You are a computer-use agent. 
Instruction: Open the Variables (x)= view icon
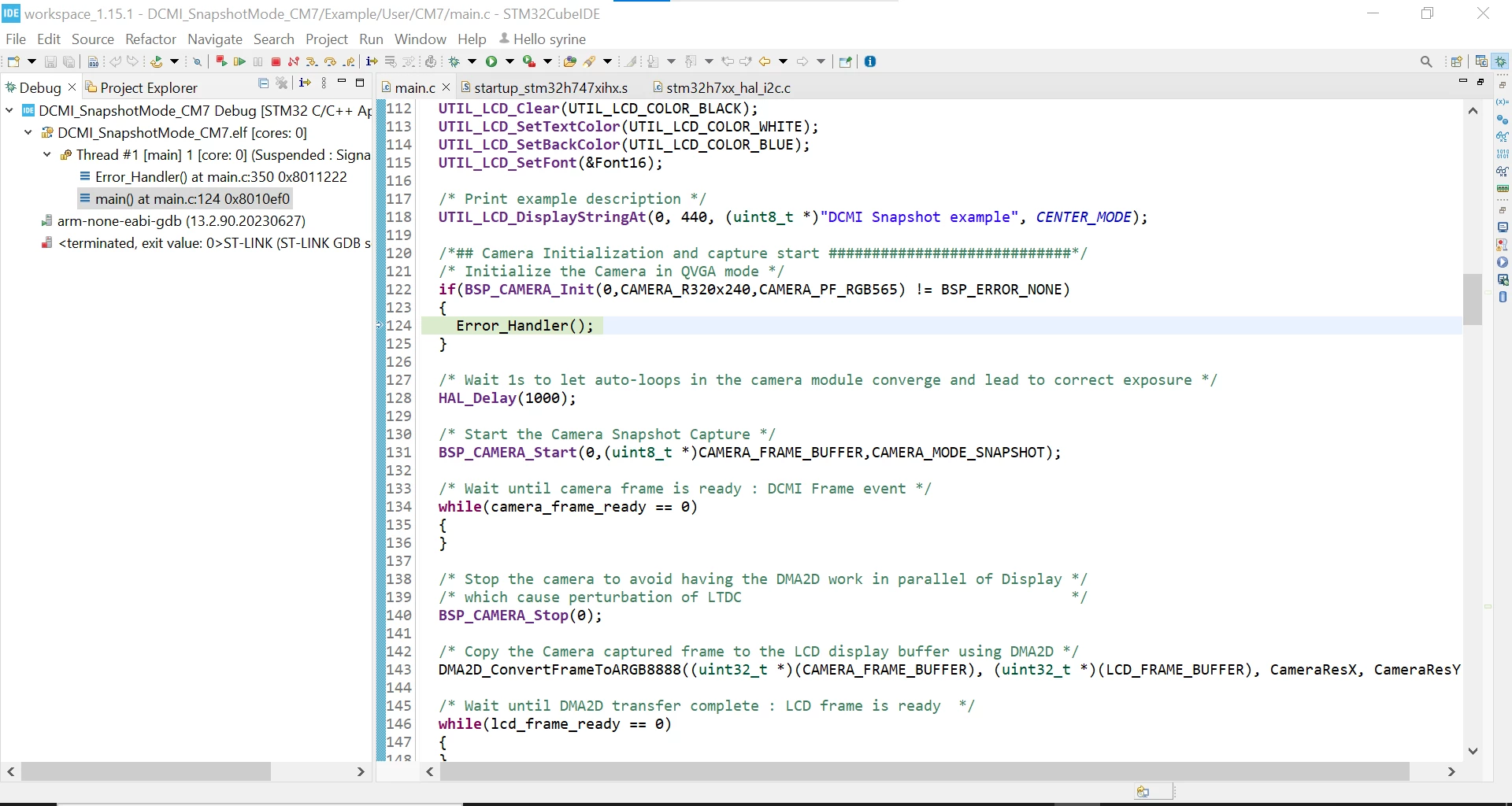[x=1503, y=102]
